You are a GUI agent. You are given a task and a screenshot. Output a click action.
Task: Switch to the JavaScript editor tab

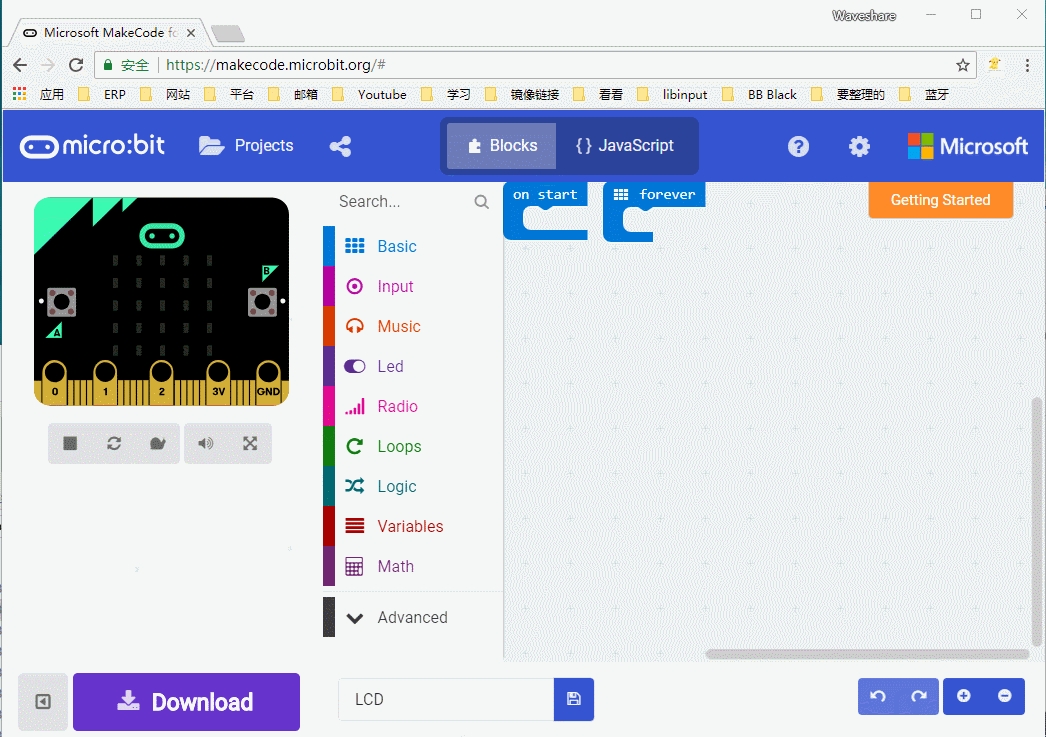(x=625, y=146)
